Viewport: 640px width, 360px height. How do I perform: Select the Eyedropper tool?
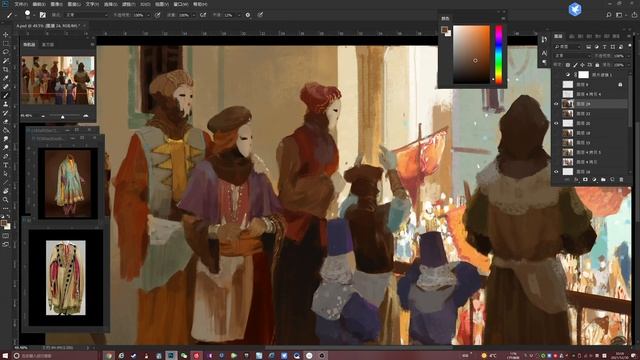tap(6, 78)
